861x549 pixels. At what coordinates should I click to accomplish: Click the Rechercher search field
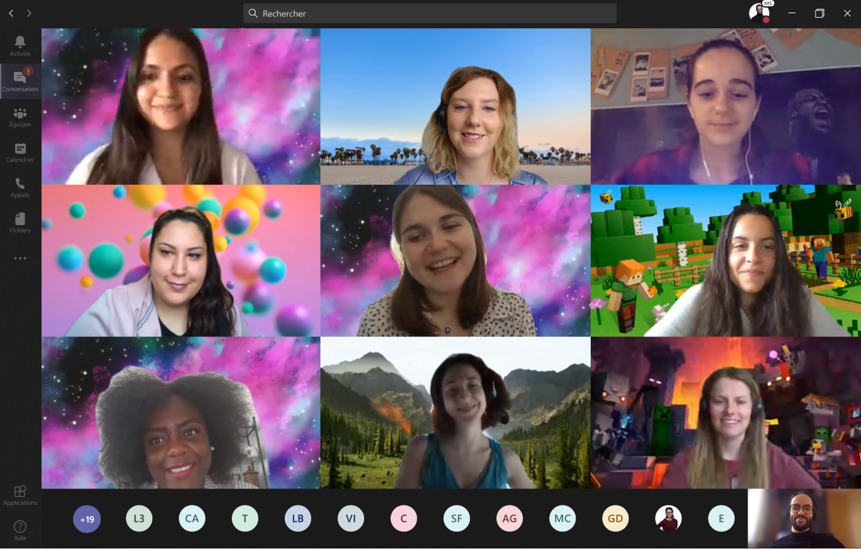[x=430, y=13]
